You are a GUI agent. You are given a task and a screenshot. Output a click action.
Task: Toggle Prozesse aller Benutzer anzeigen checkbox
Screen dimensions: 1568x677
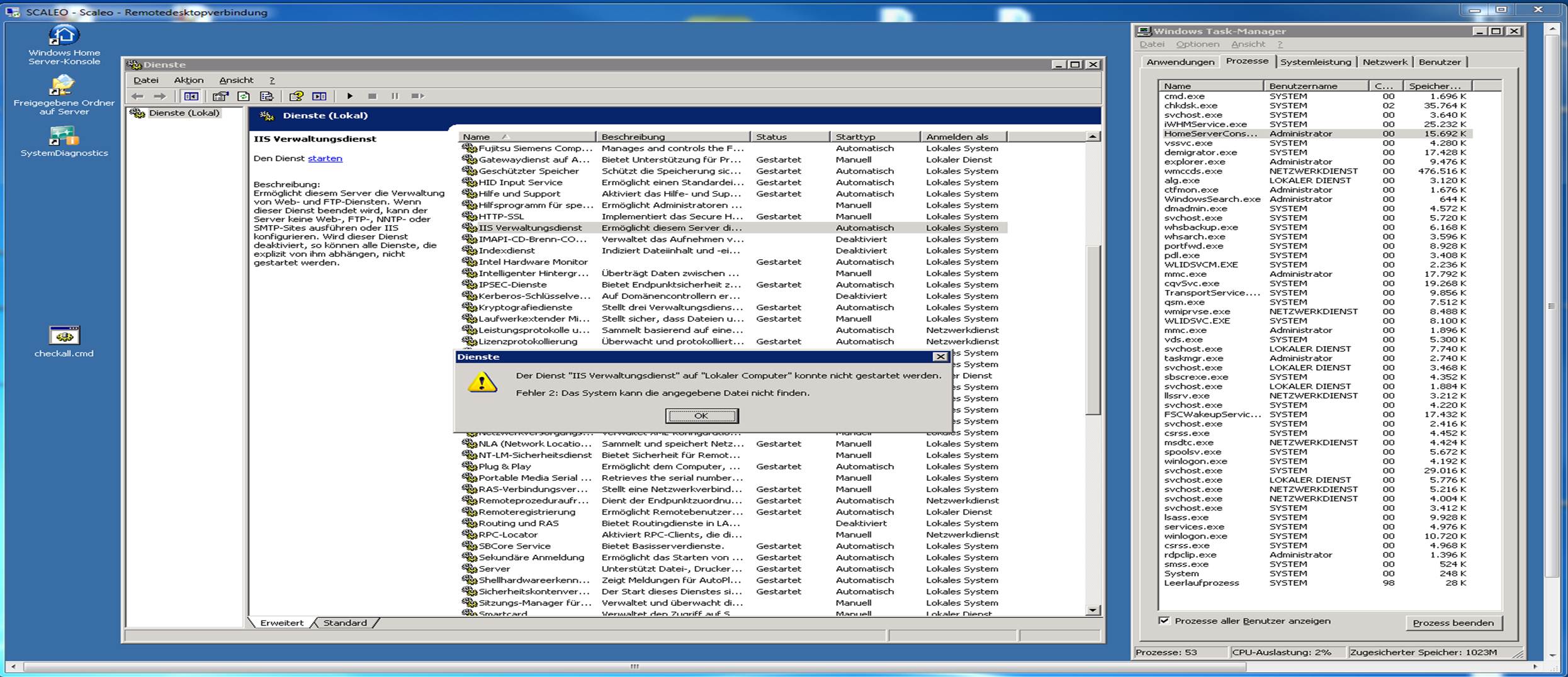pos(1164,621)
